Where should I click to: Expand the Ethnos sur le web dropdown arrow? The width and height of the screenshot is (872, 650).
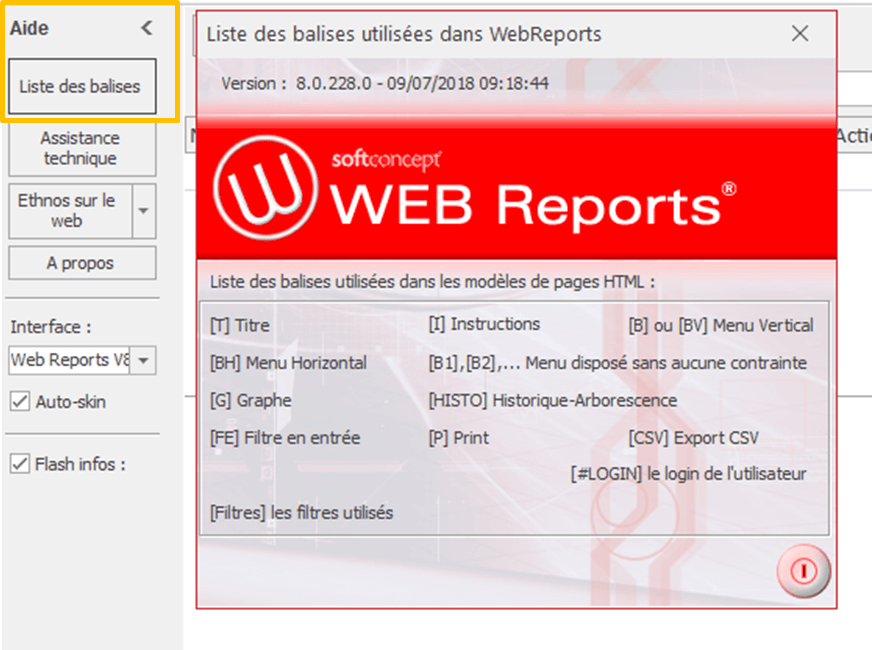point(143,211)
